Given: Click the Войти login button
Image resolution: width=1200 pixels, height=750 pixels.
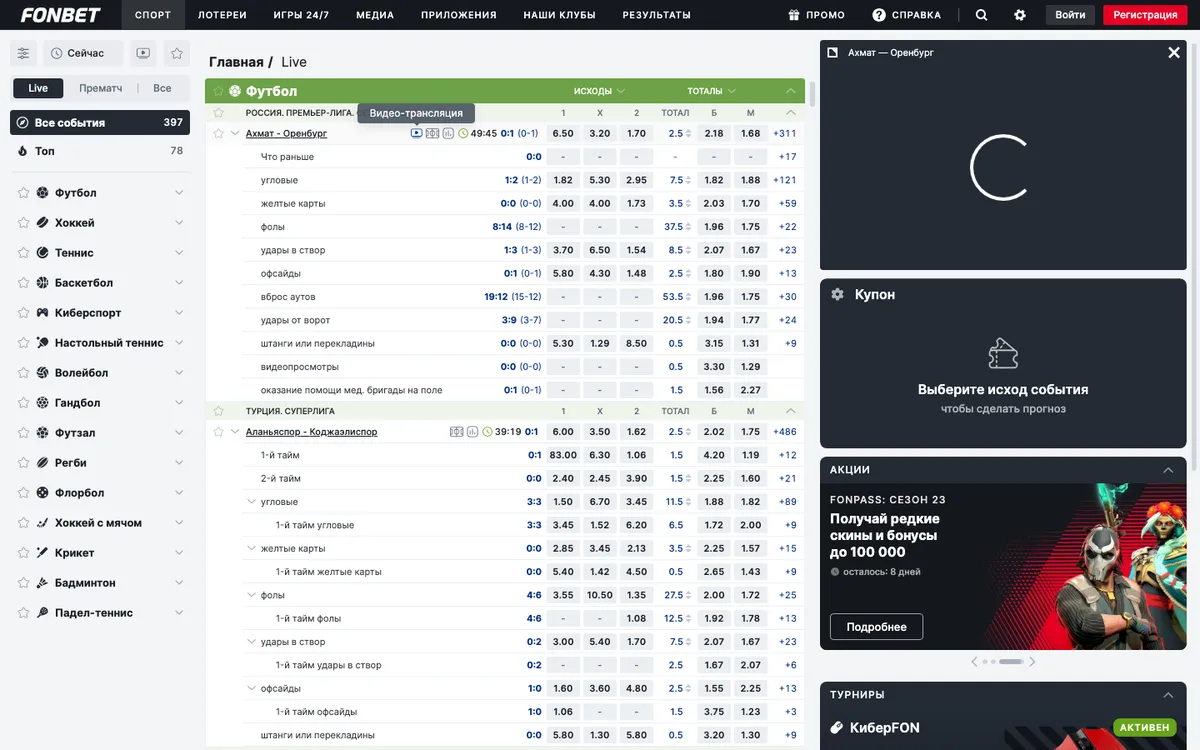Looking at the screenshot, I should coord(1070,15).
